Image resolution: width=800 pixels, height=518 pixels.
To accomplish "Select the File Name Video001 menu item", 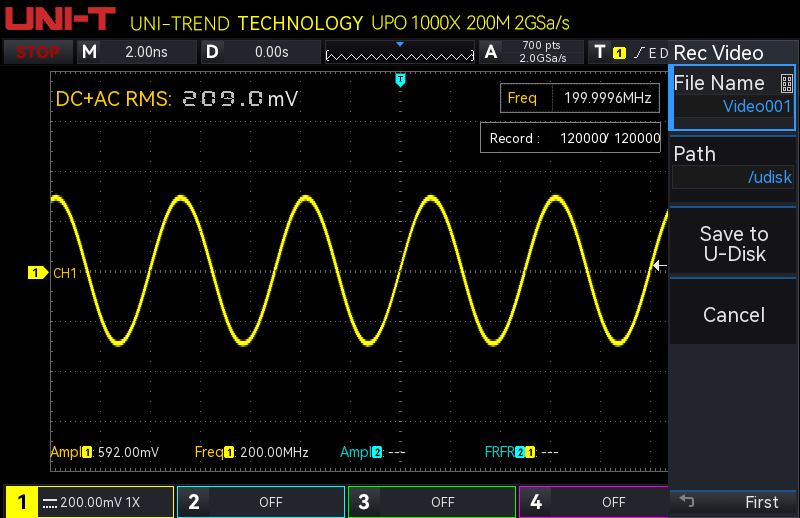I will (x=733, y=96).
